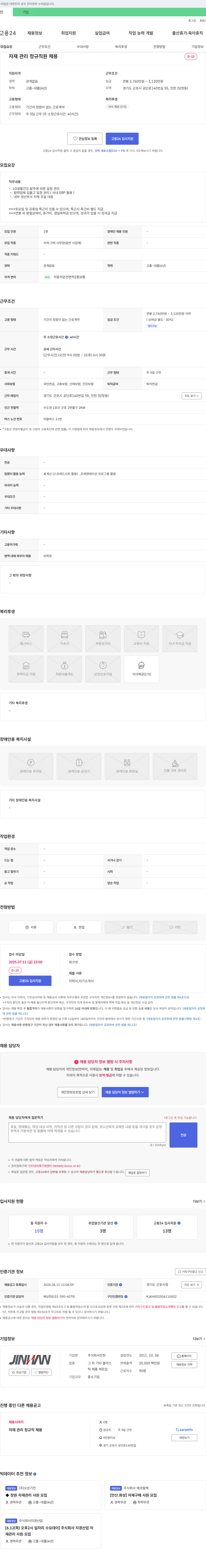This screenshot has width=206, height=1568.
Task: Switch to the 복리후생 section tab
Action: tap(121, 47)
